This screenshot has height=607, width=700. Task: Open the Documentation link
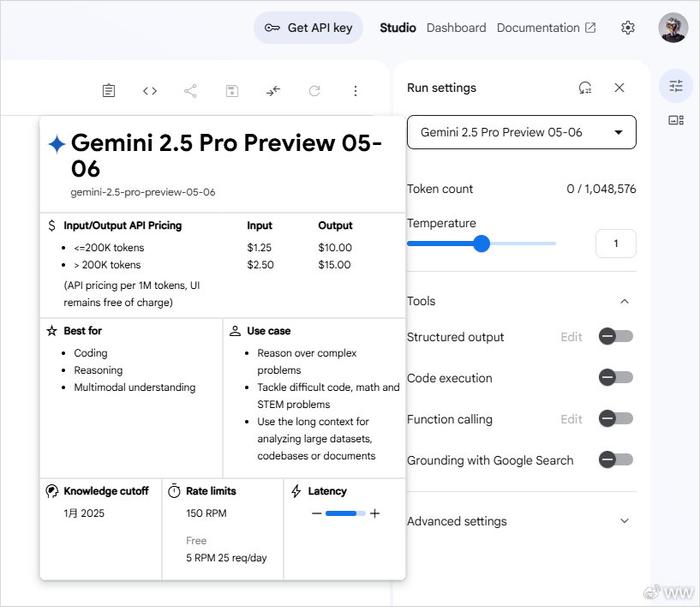[x=546, y=28]
